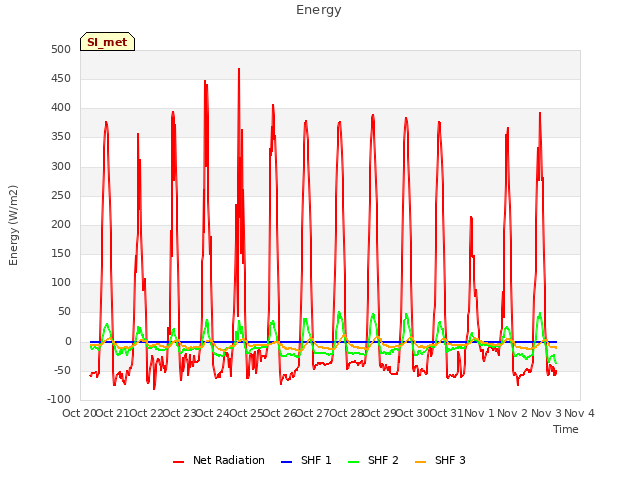
Task: Click the SI_met annotation label
Action: 107,42
